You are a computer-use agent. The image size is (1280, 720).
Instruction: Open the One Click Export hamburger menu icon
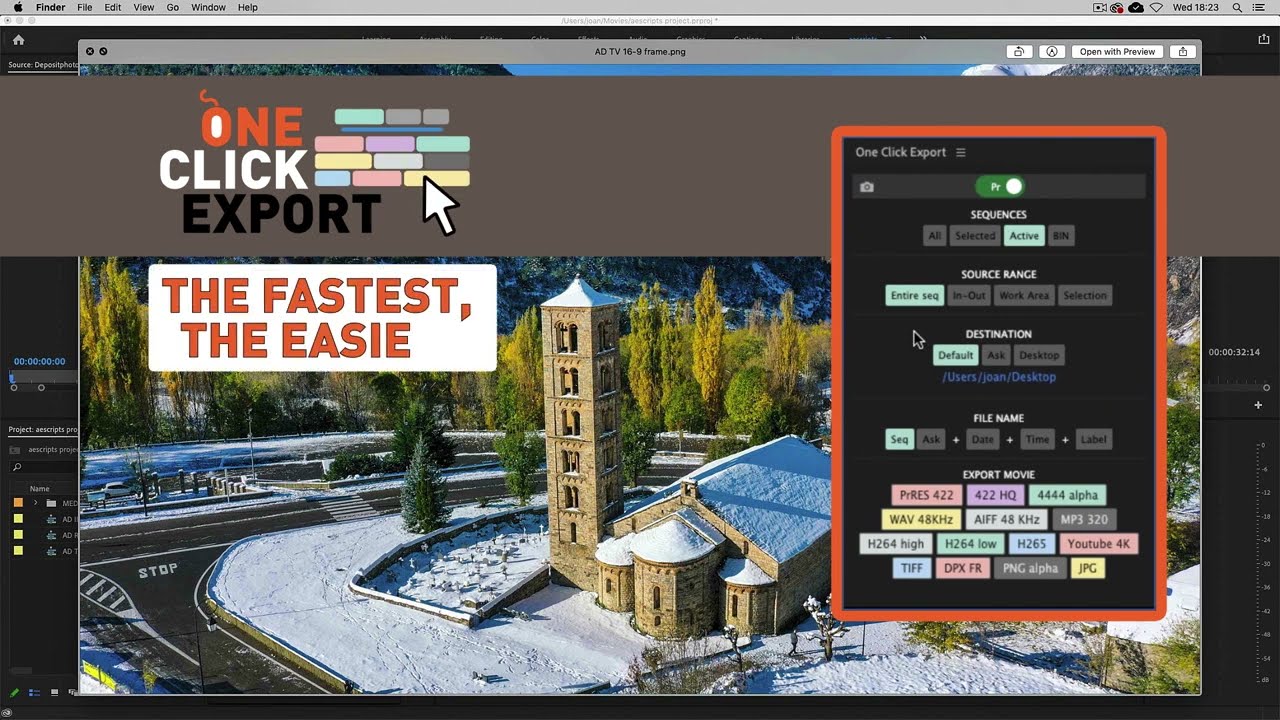point(961,152)
